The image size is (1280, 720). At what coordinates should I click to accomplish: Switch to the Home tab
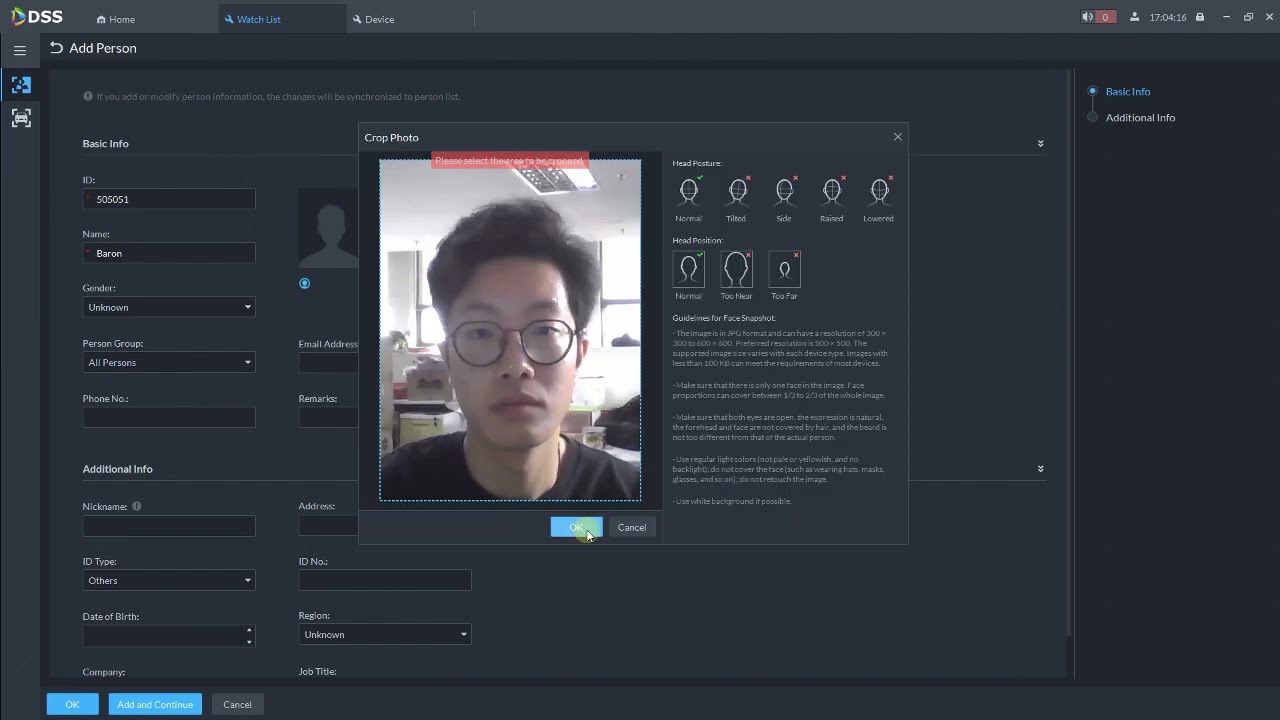pos(116,19)
